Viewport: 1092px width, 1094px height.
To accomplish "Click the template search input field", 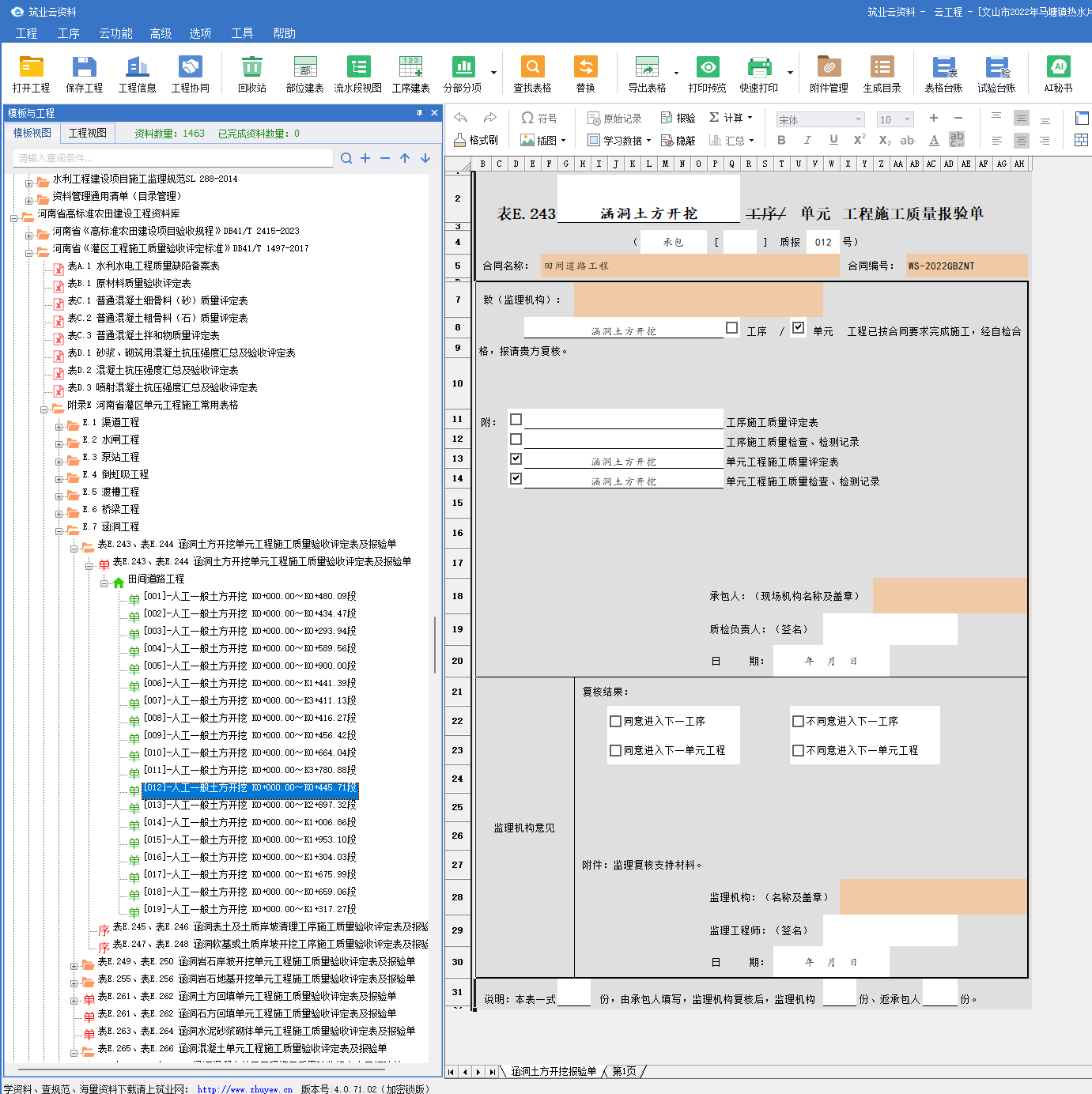I will 174,158.
